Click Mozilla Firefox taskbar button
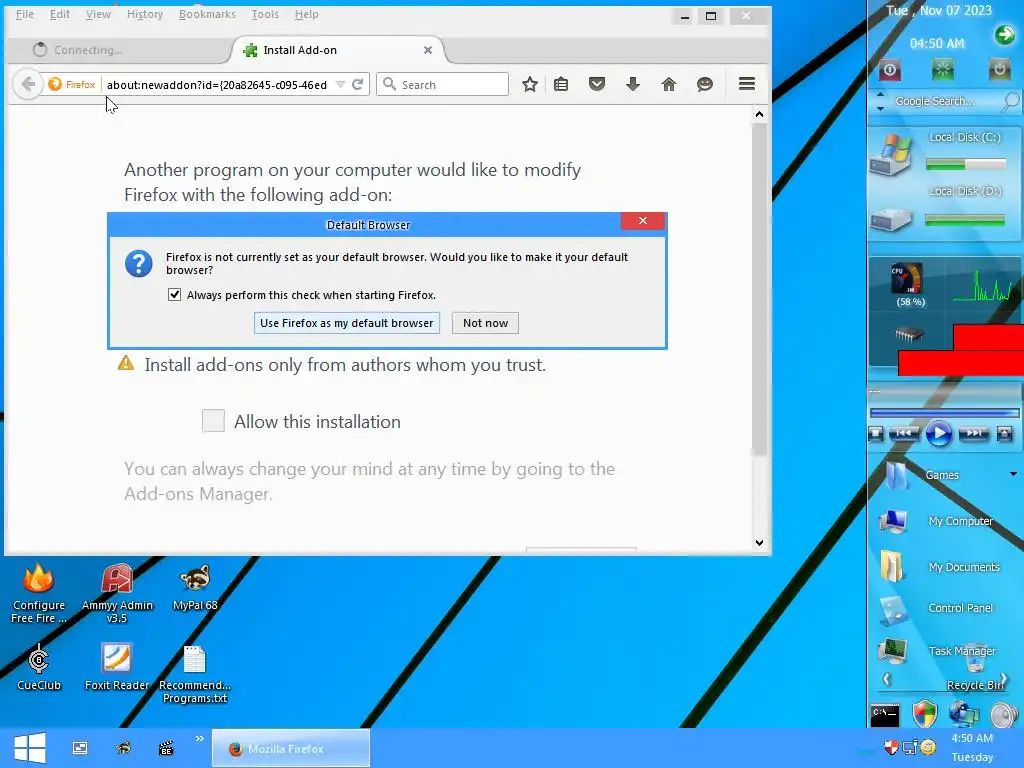 291,748
